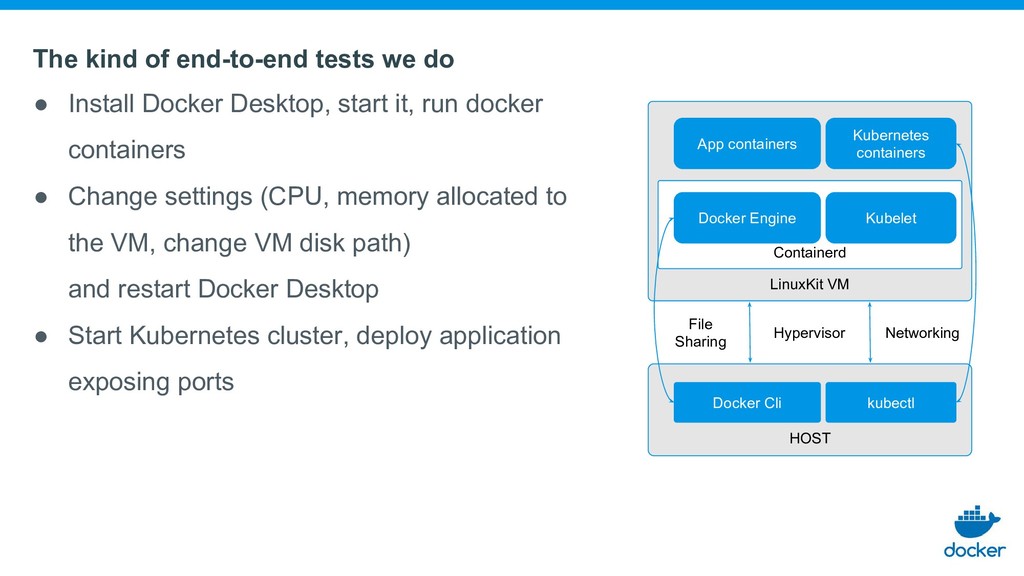The image size is (1024, 576).
Task: Click the bullet before Change settings
Action: coord(41,198)
